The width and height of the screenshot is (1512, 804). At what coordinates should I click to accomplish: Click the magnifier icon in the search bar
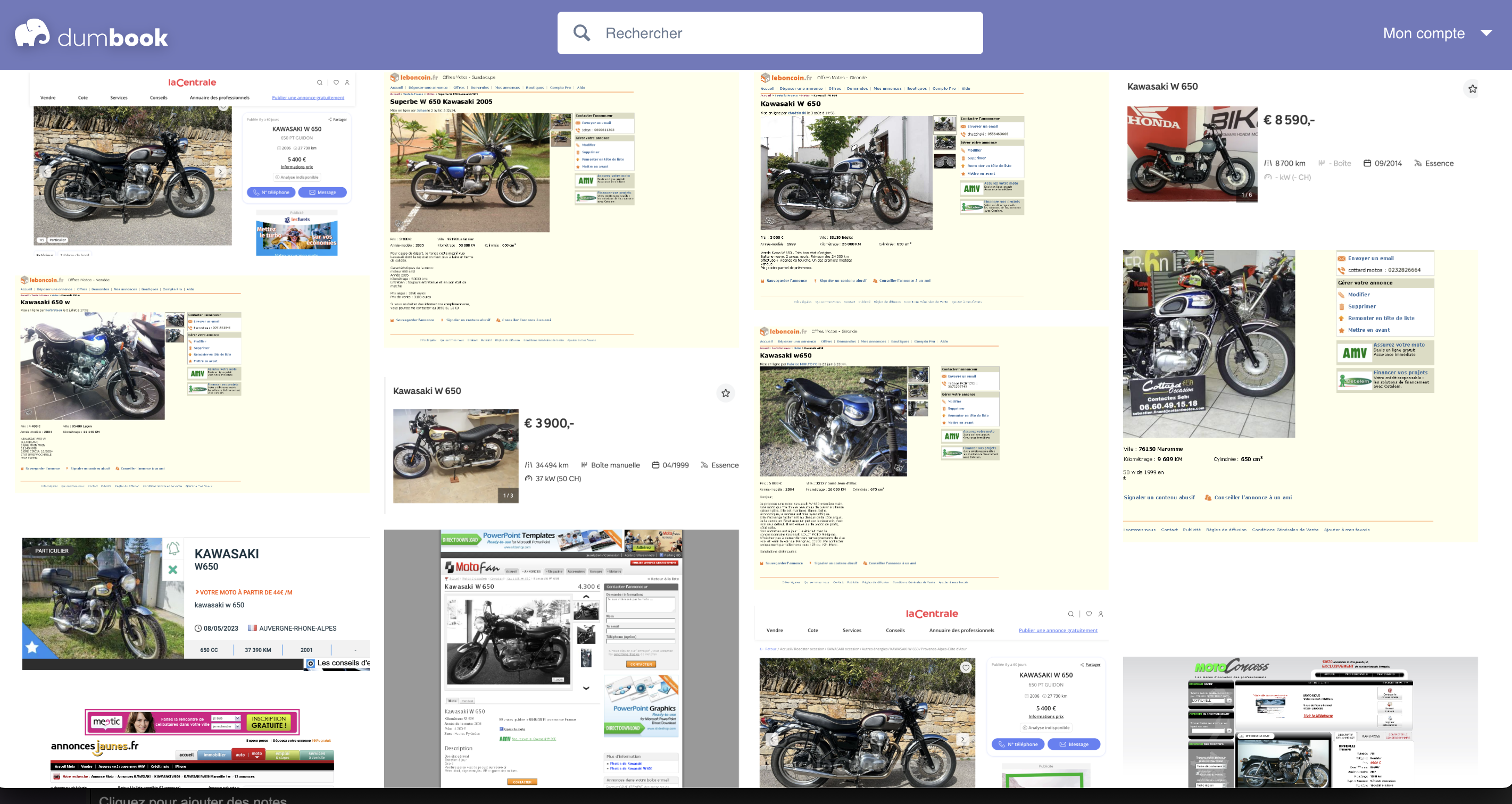click(x=581, y=33)
